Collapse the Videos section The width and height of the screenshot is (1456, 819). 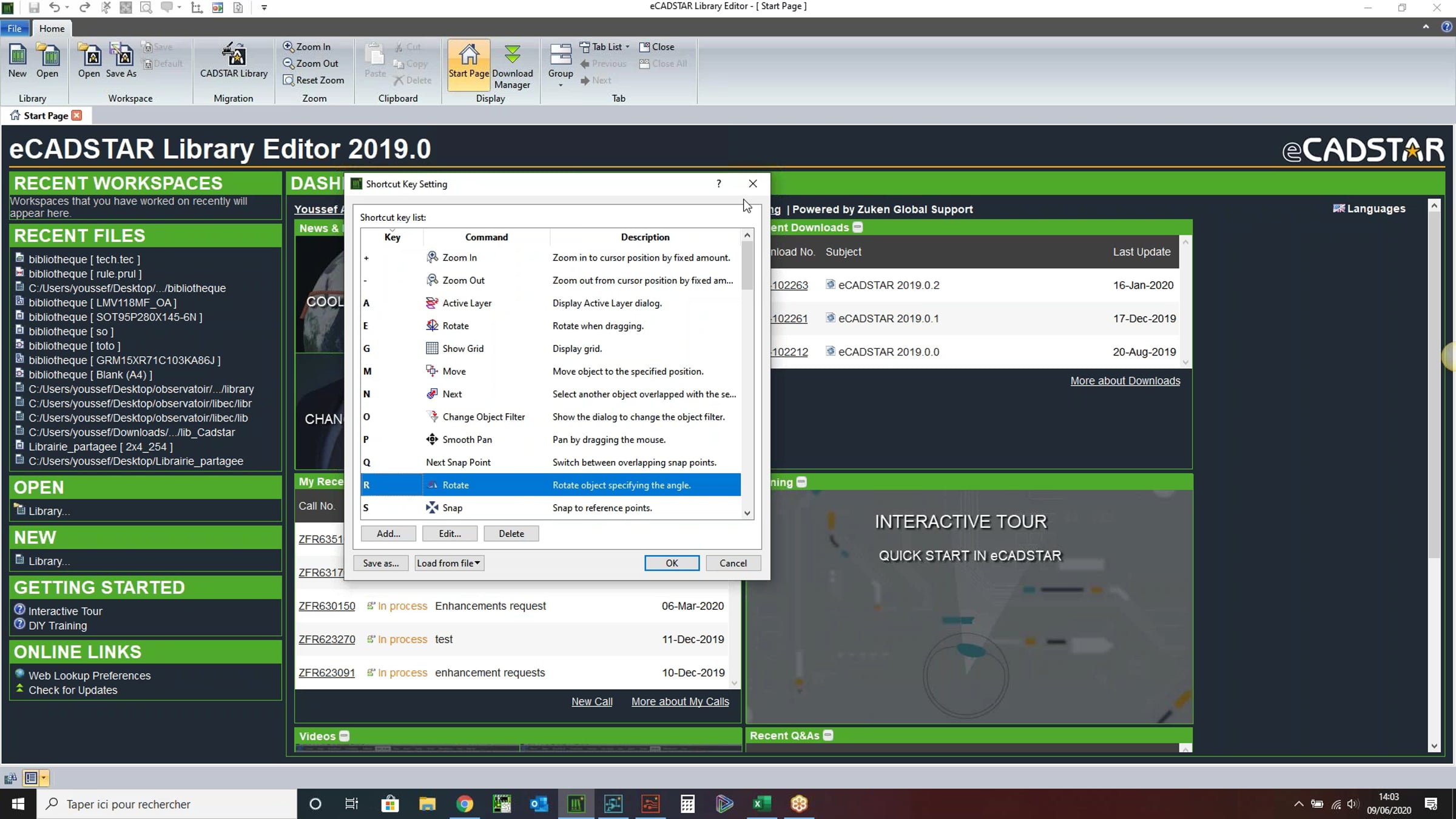tap(344, 736)
